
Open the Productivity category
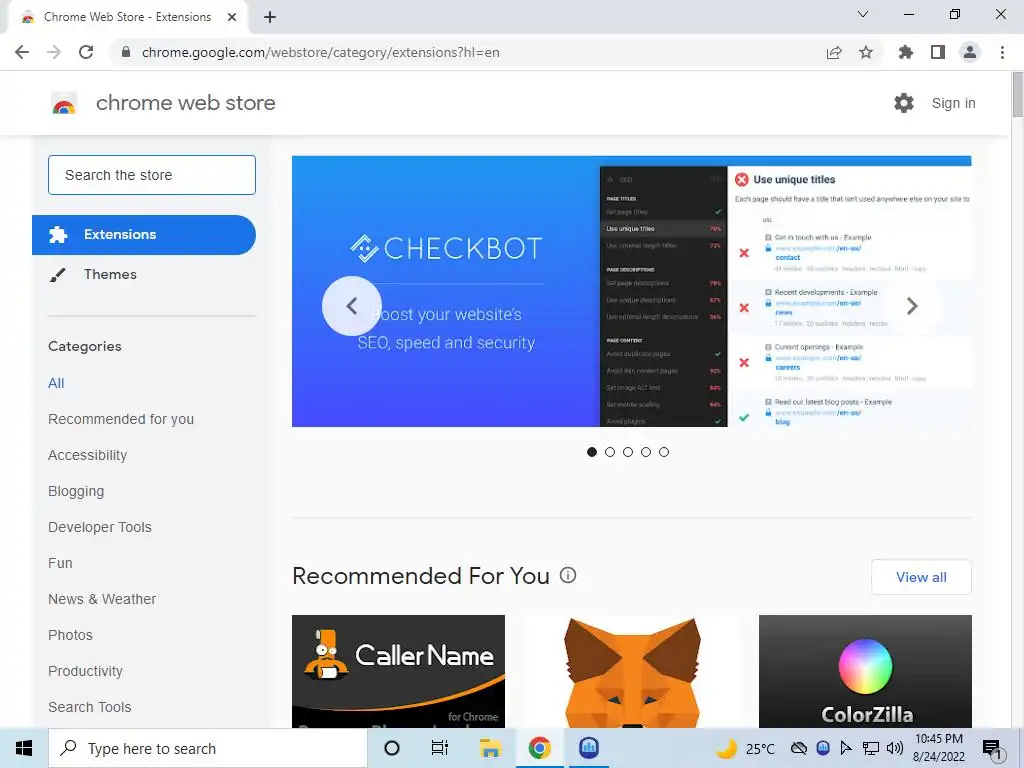86,671
